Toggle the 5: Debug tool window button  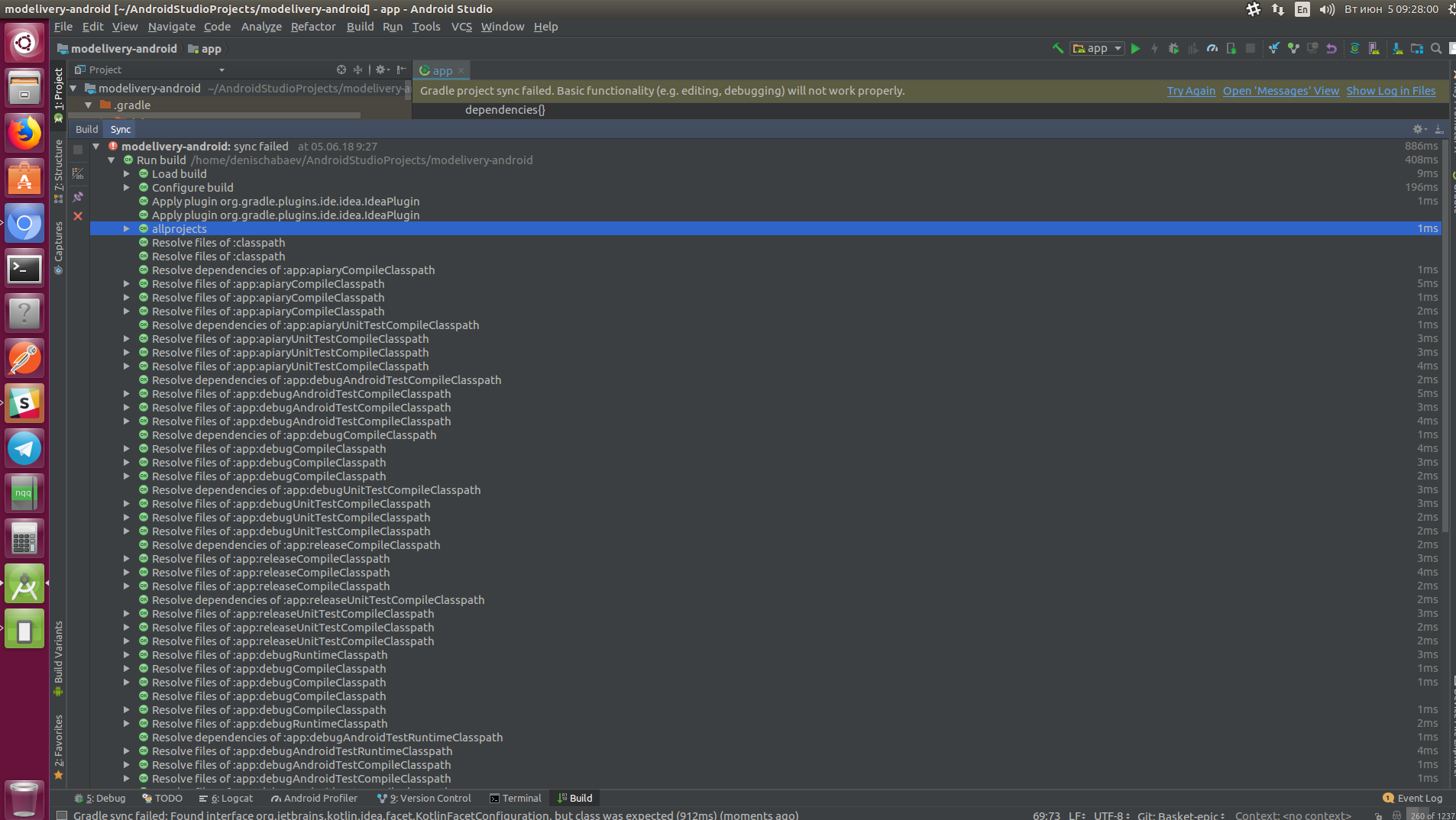tap(100, 798)
